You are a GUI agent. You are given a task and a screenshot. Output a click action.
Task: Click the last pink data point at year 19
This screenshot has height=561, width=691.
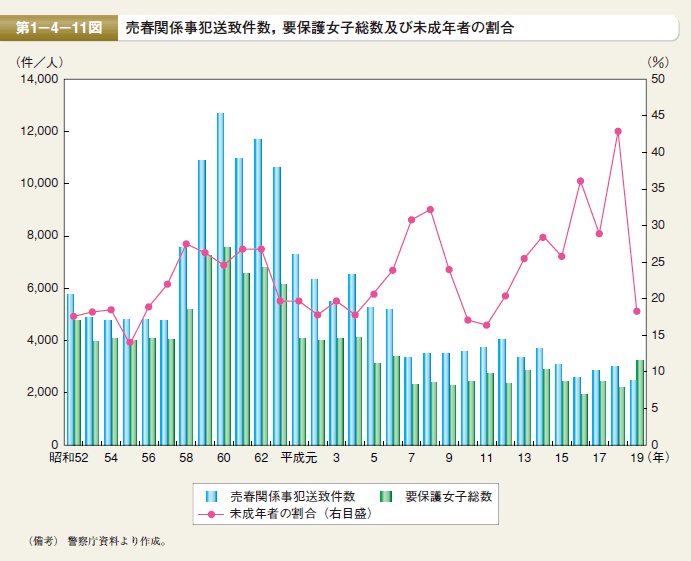pyautogui.click(x=637, y=311)
